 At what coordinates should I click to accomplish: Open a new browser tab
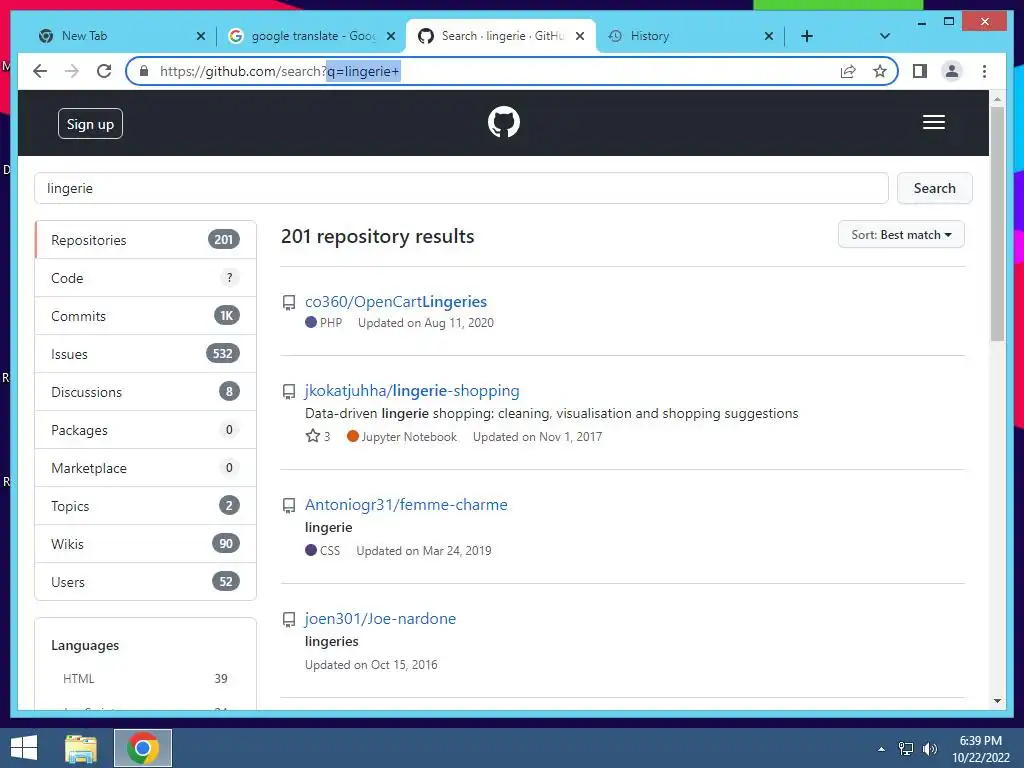coord(807,36)
